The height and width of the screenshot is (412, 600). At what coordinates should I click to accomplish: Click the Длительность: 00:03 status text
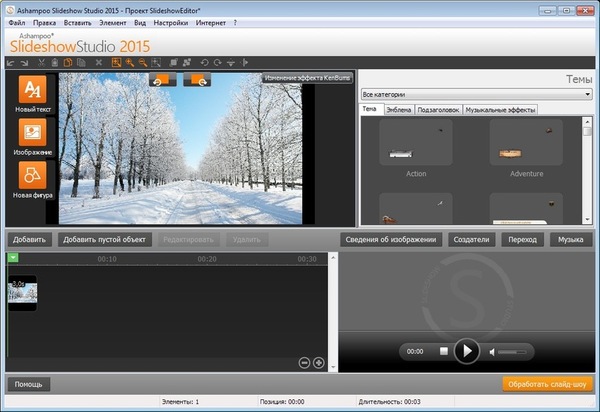pyautogui.click(x=390, y=402)
